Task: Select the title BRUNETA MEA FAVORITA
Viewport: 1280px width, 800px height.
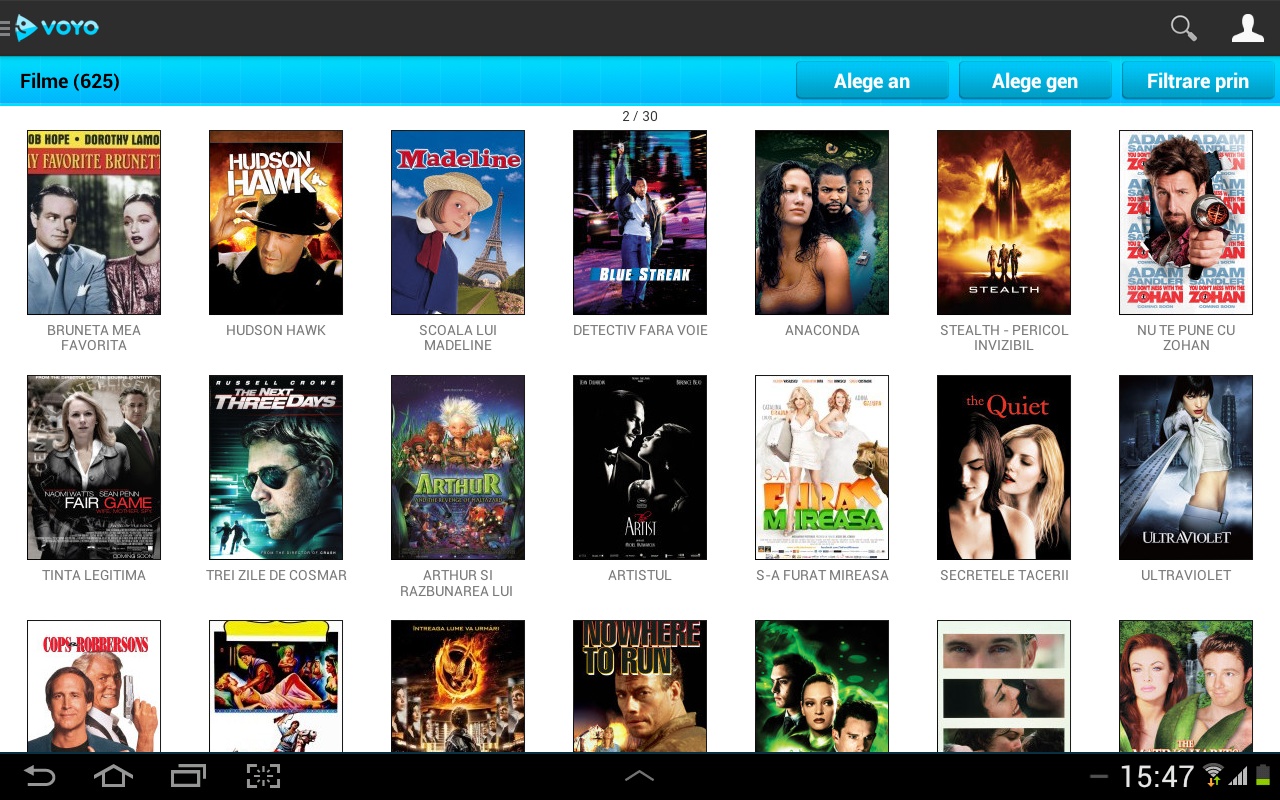Action: point(94,338)
